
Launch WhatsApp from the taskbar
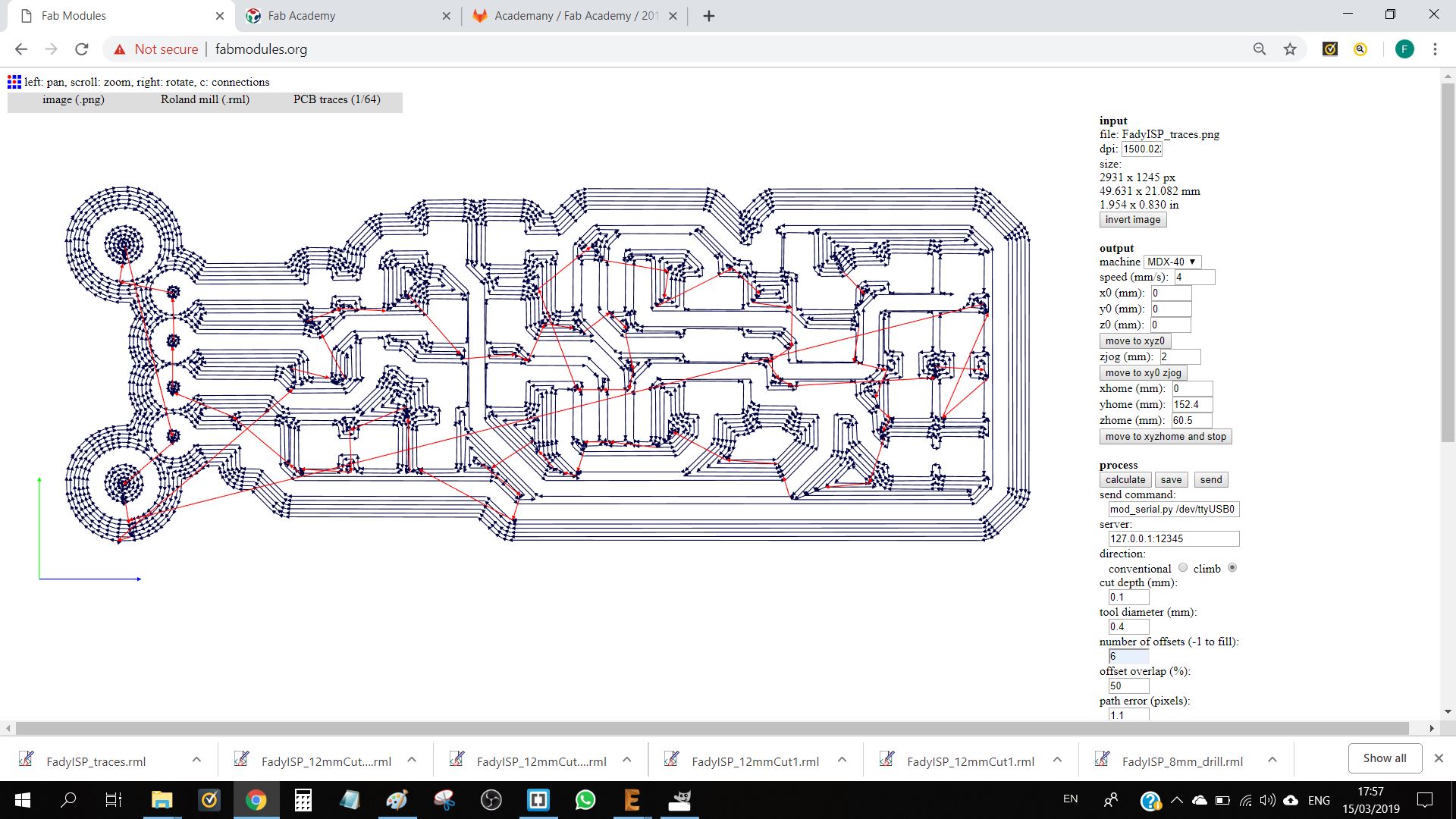(585, 800)
